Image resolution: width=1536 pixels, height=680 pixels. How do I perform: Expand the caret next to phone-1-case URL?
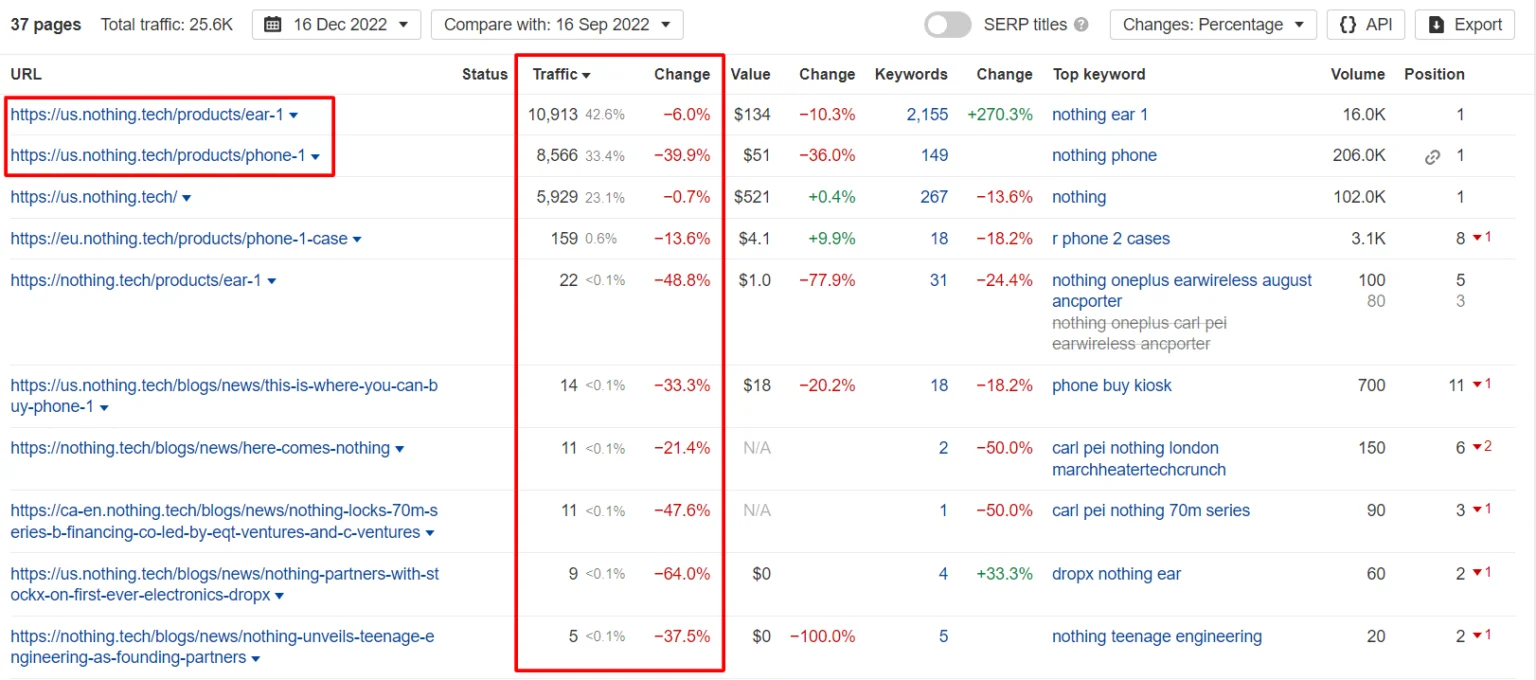(357, 240)
